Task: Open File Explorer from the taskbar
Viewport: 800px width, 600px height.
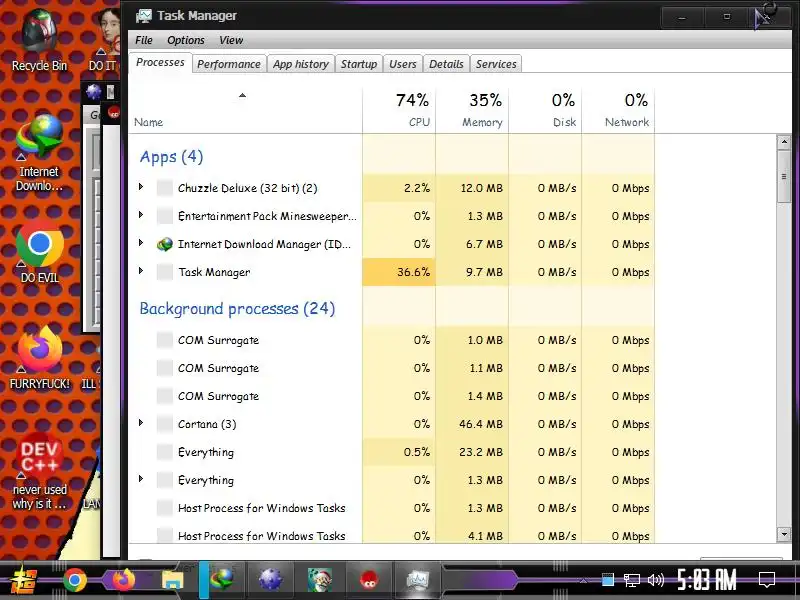Action: tap(172, 580)
